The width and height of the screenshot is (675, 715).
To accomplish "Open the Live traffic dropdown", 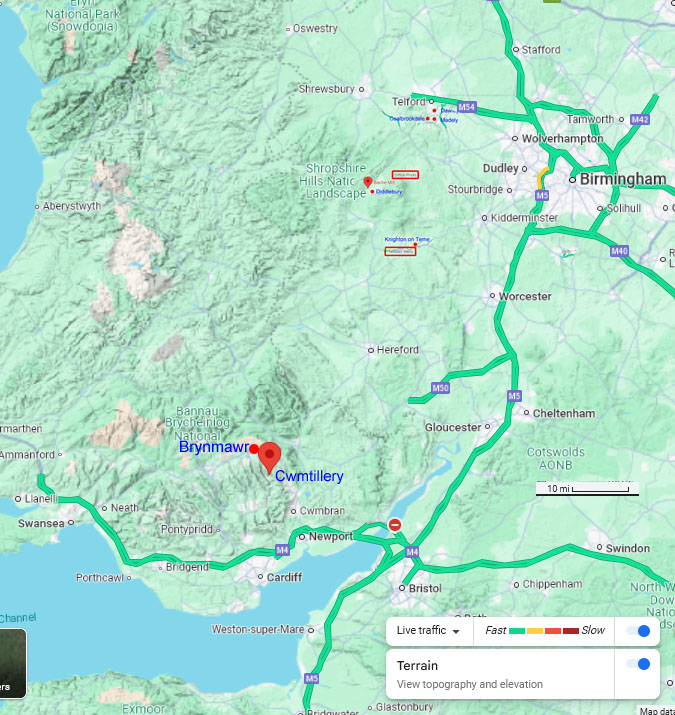I will (428, 631).
